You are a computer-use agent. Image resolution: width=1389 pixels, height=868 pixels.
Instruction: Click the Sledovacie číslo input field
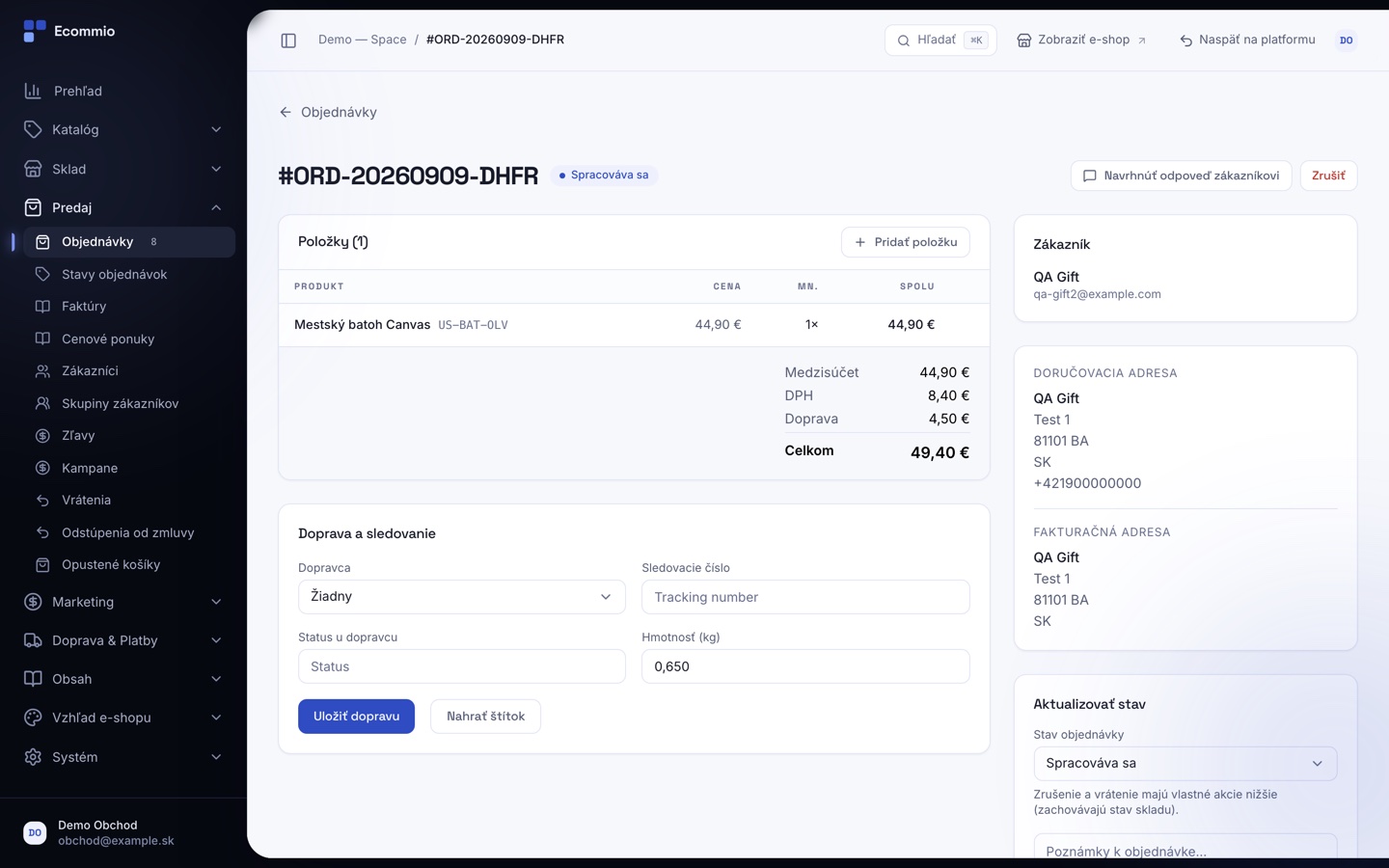coord(805,597)
